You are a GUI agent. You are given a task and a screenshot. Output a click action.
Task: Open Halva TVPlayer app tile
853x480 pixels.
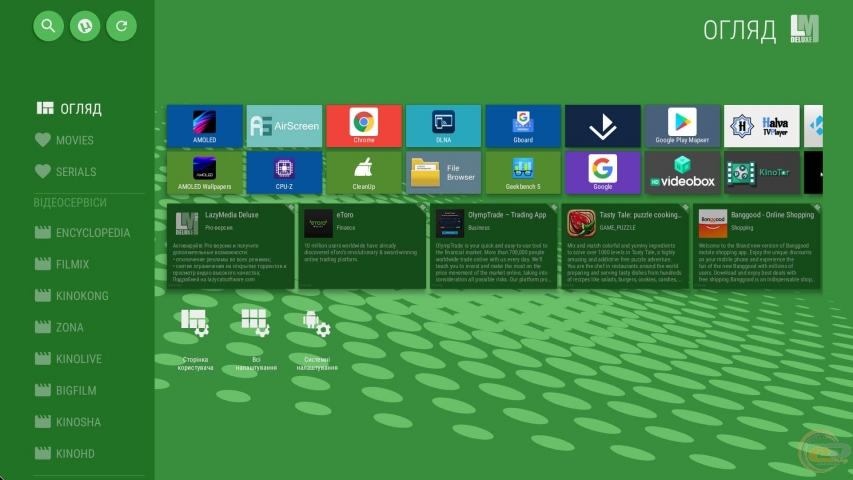click(762, 126)
